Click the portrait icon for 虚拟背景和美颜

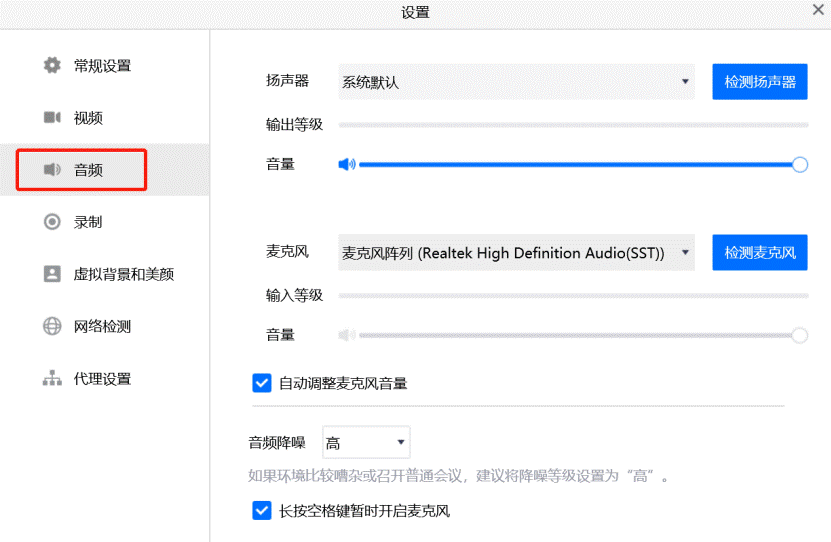52,274
